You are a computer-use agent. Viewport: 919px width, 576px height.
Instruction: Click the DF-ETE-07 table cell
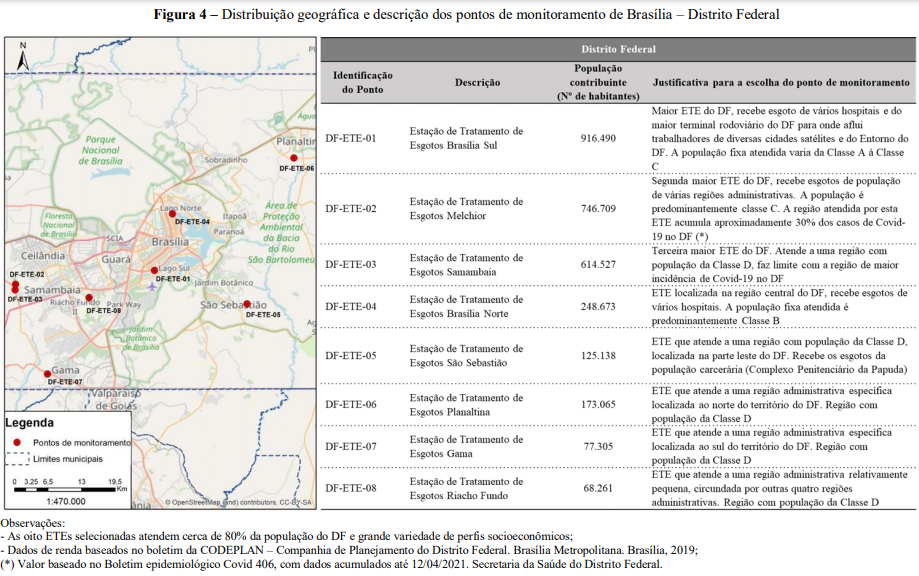pyautogui.click(x=350, y=447)
